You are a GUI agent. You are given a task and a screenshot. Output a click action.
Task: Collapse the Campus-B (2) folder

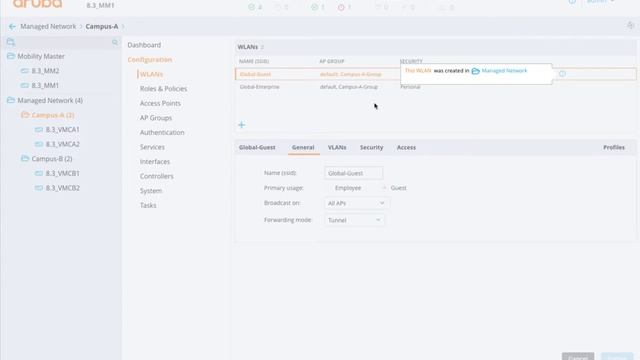pos(25,159)
